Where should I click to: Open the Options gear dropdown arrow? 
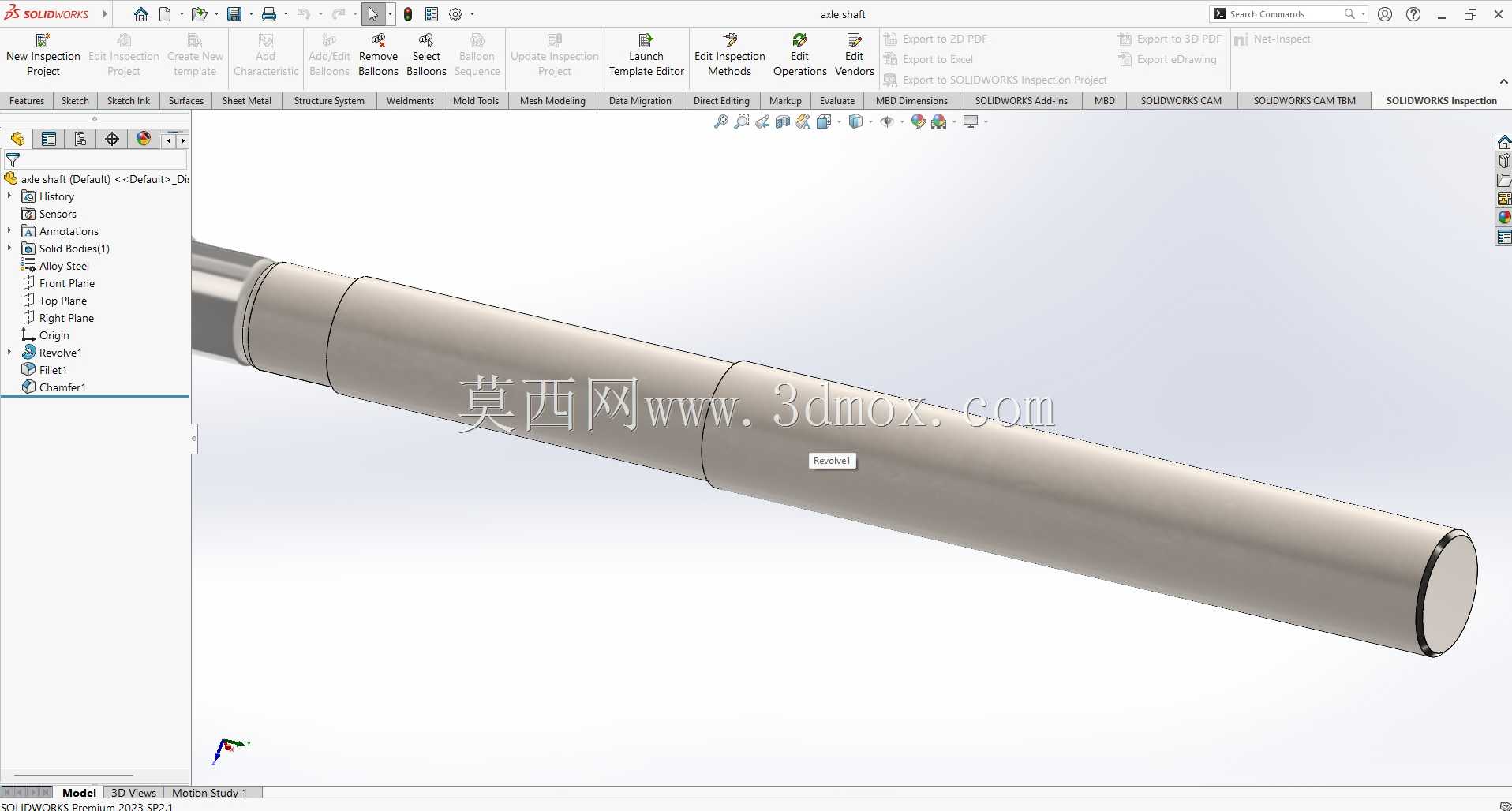[x=472, y=14]
